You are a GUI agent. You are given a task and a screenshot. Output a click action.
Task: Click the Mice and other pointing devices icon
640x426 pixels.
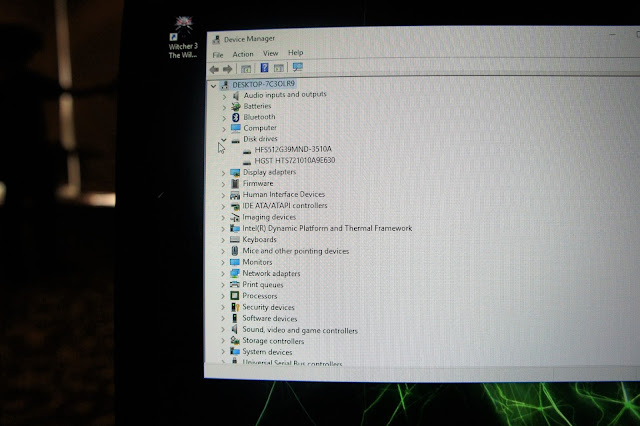point(235,251)
